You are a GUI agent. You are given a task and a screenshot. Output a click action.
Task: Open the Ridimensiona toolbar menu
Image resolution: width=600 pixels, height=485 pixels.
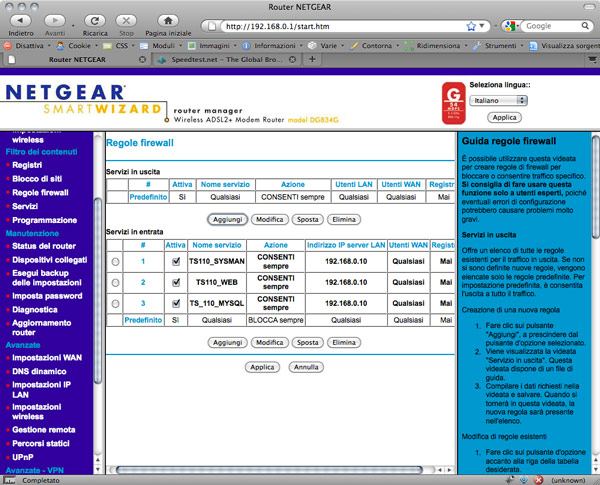[435, 46]
